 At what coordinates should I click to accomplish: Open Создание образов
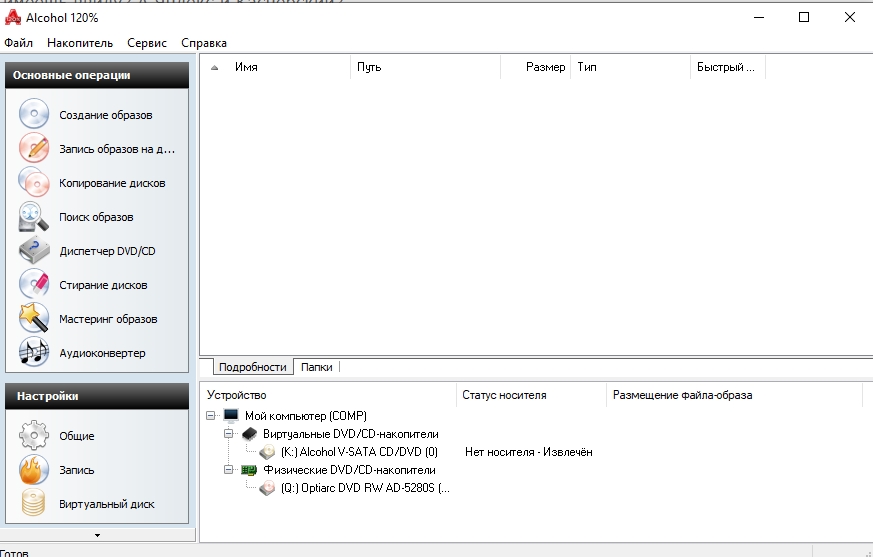[106, 115]
